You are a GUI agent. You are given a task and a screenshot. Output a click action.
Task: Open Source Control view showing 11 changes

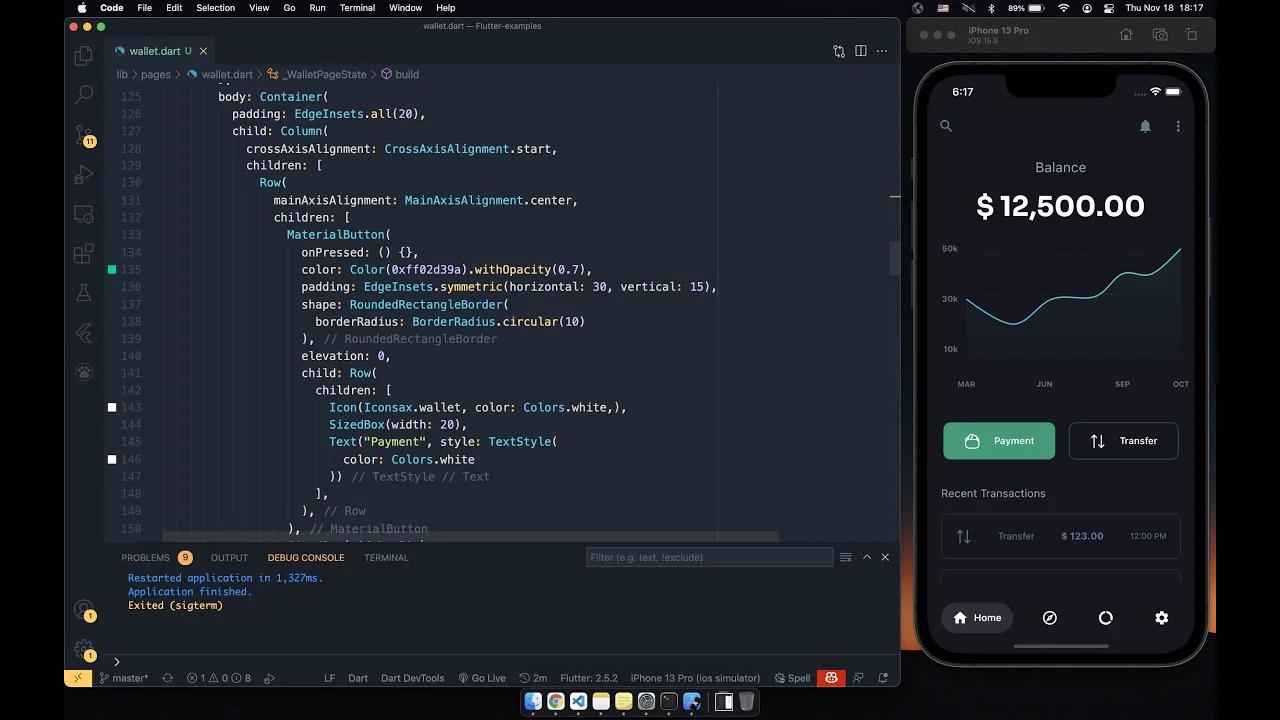coord(84,135)
